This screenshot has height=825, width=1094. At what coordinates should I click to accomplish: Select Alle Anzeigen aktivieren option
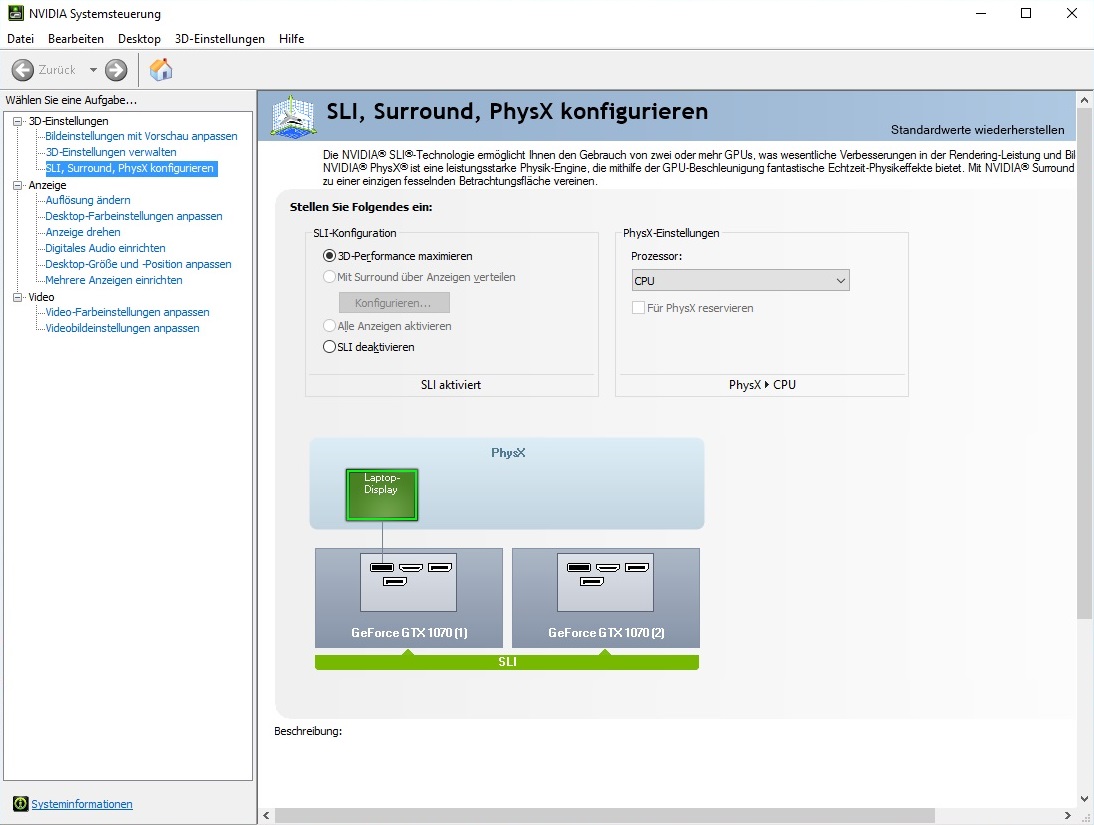(329, 326)
